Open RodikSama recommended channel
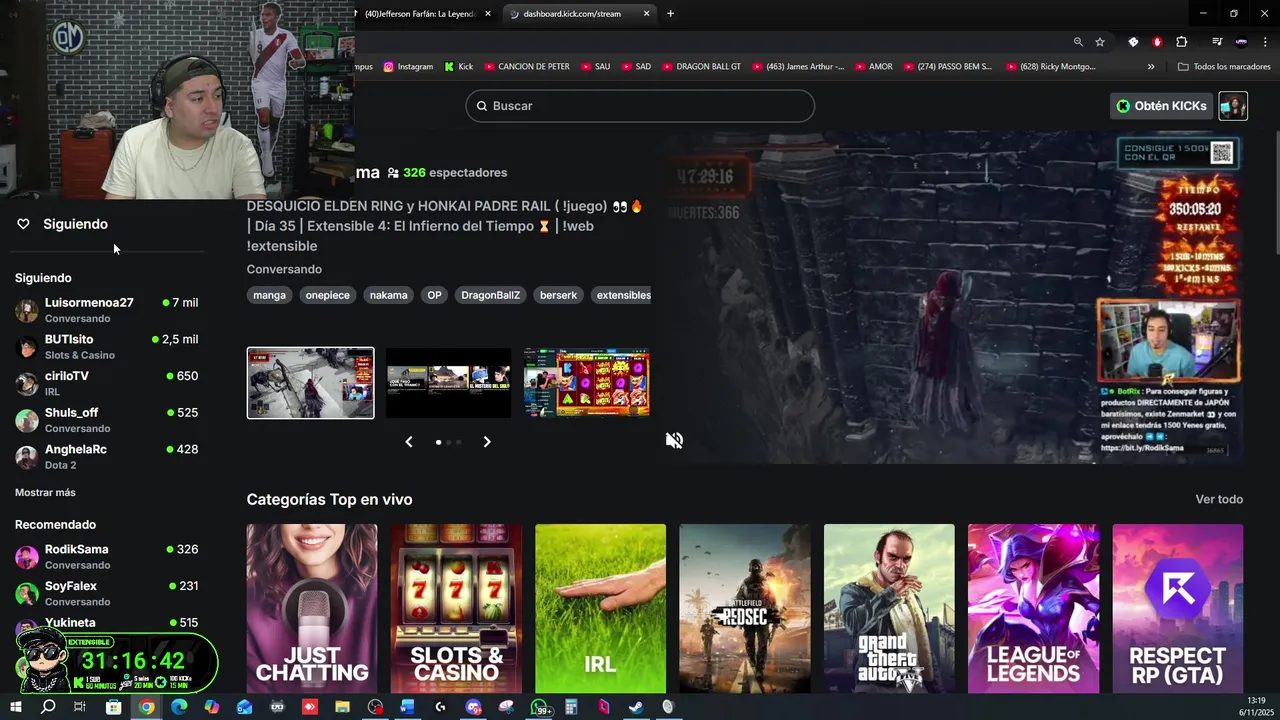Screen dimensions: 1280x720 (x=107, y=557)
